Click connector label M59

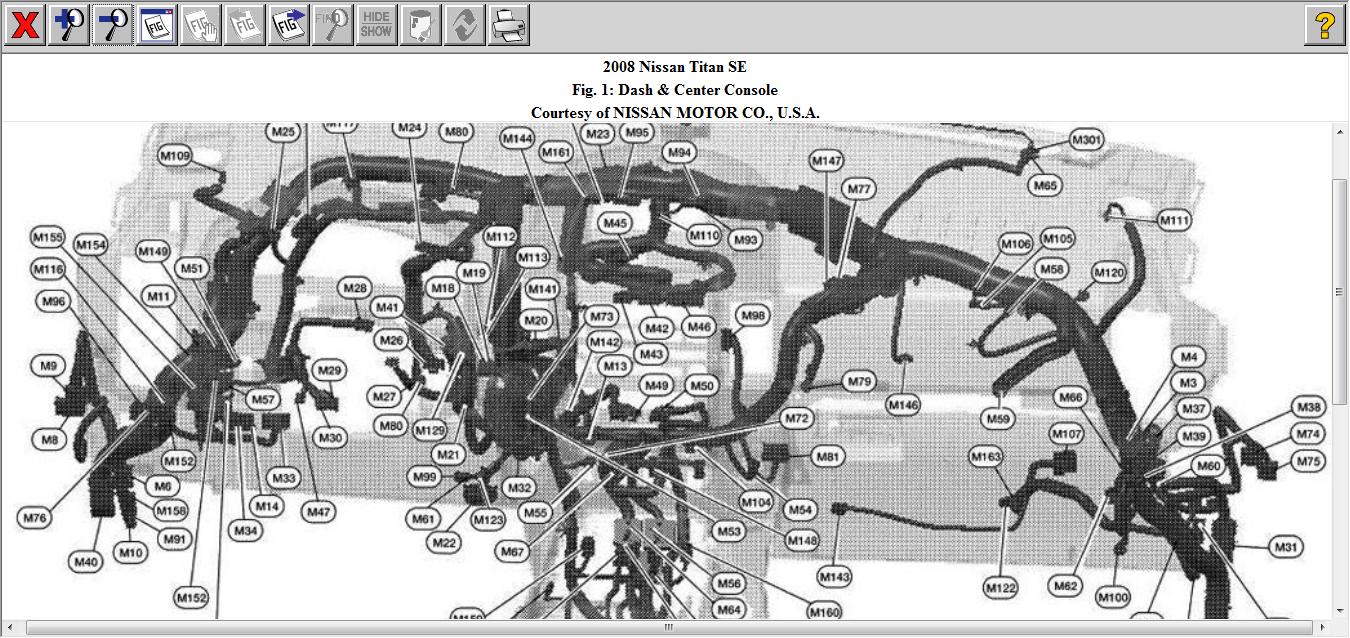click(997, 419)
